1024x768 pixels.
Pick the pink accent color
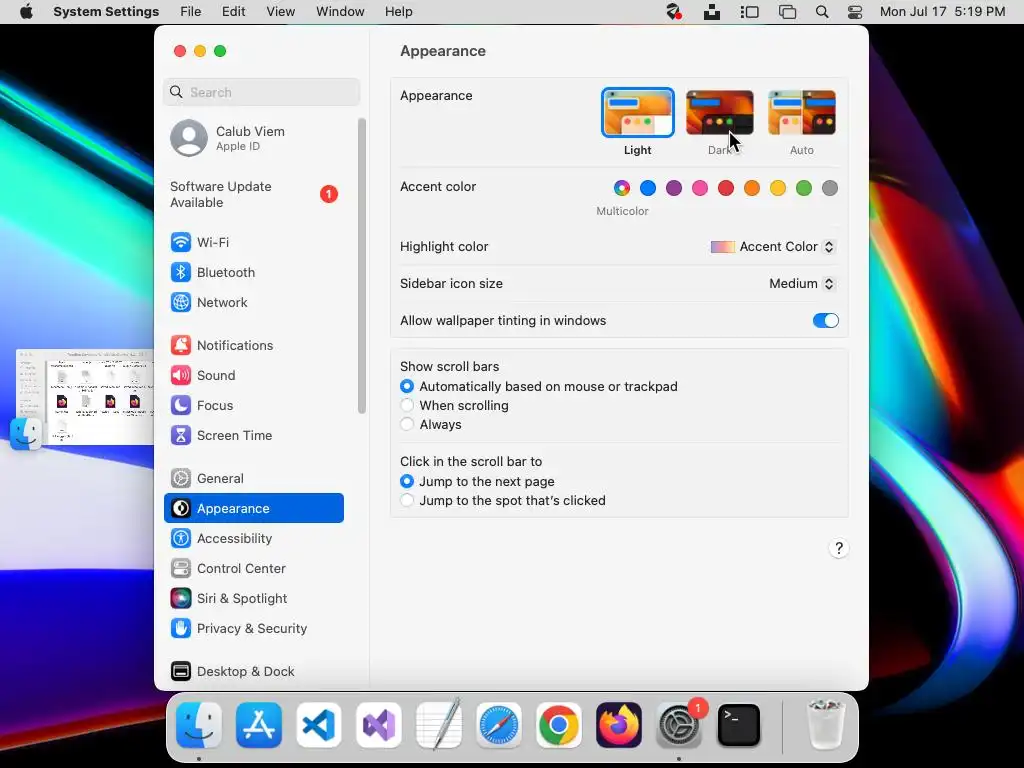[x=699, y=188]
